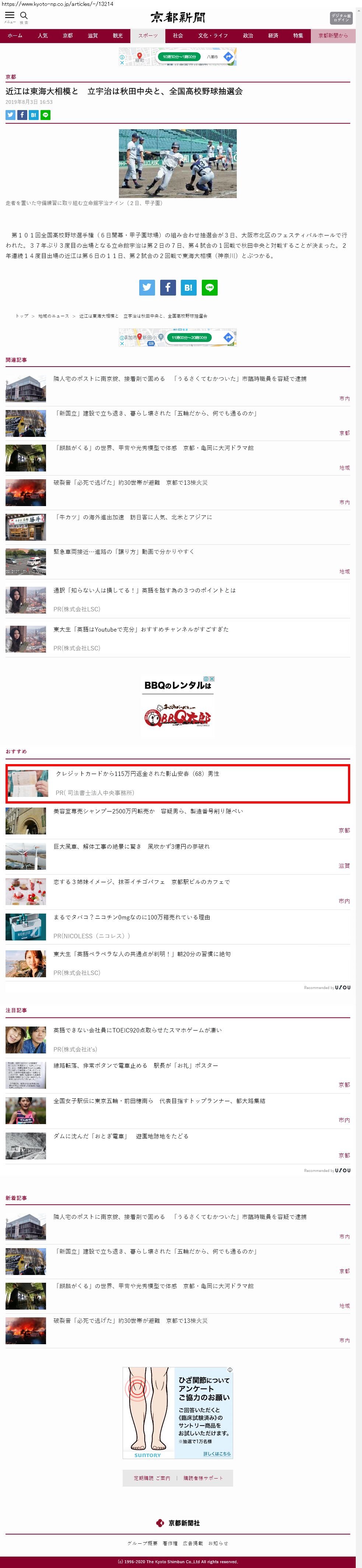Click the large Twitter share button
The width and height of the screenshot is (362, 1568).
147,287
